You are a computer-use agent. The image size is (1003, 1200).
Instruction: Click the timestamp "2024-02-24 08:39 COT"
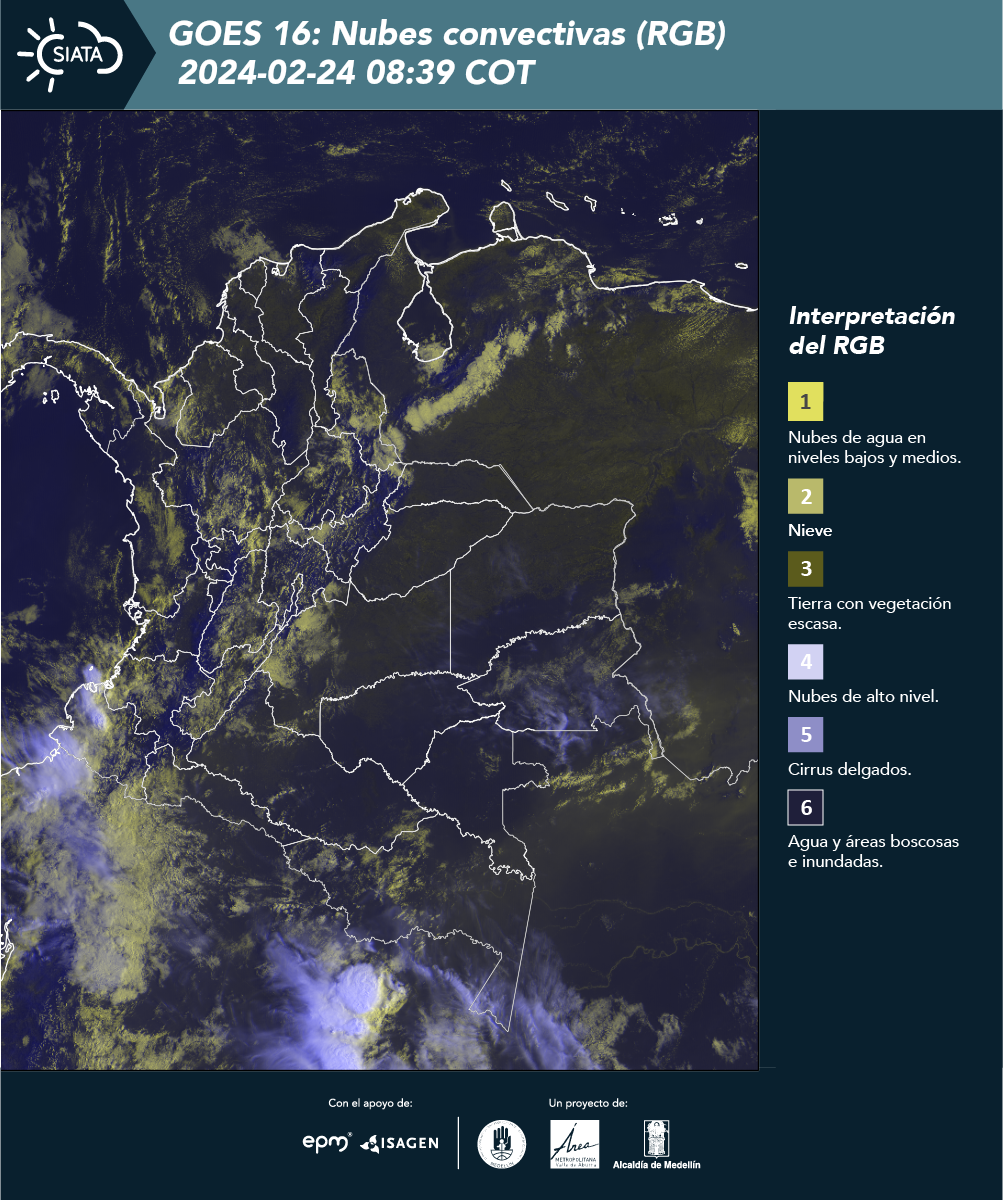pos(357,73)
